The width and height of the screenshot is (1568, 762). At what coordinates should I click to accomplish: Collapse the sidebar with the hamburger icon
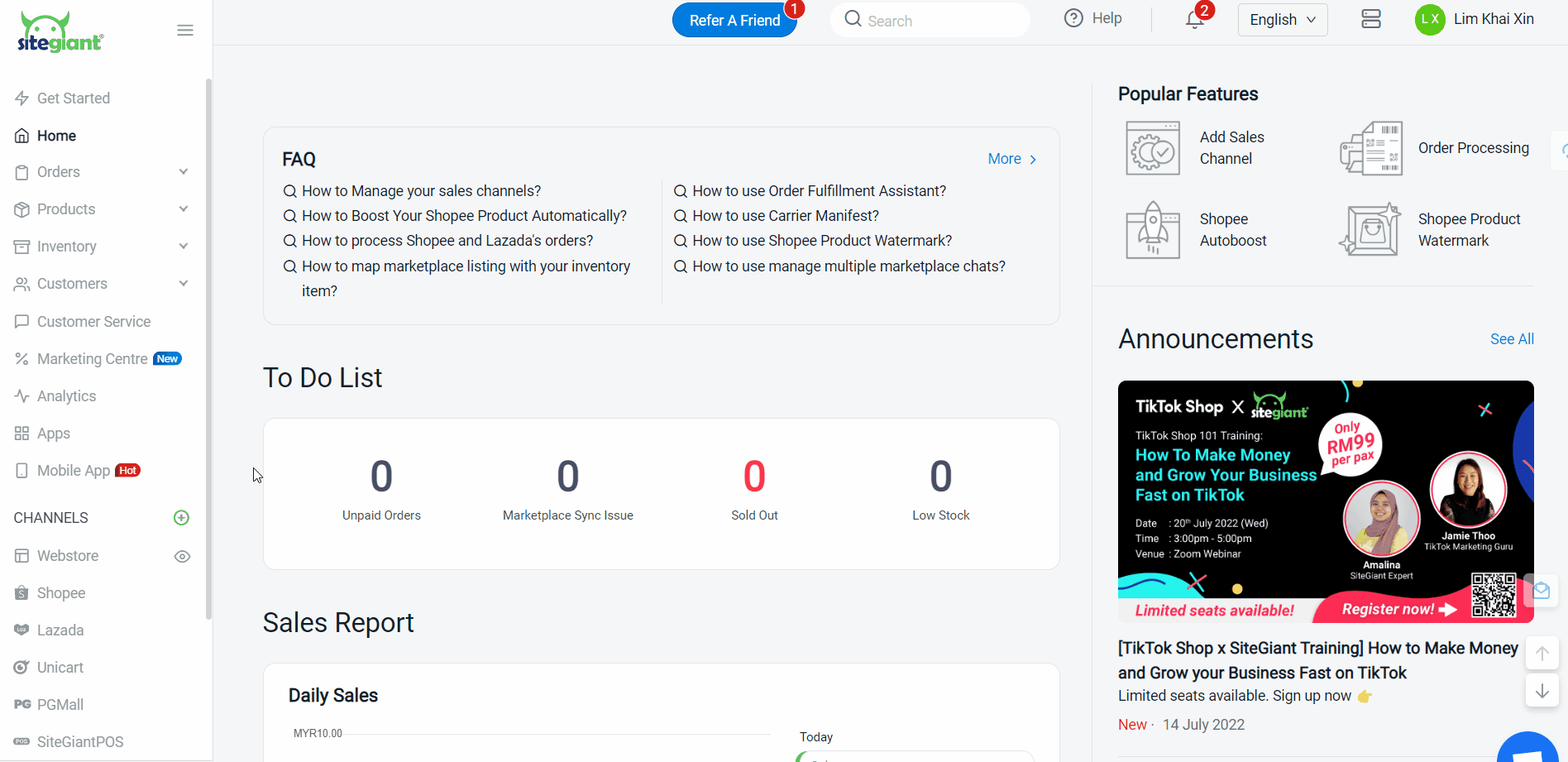[185, 31]
